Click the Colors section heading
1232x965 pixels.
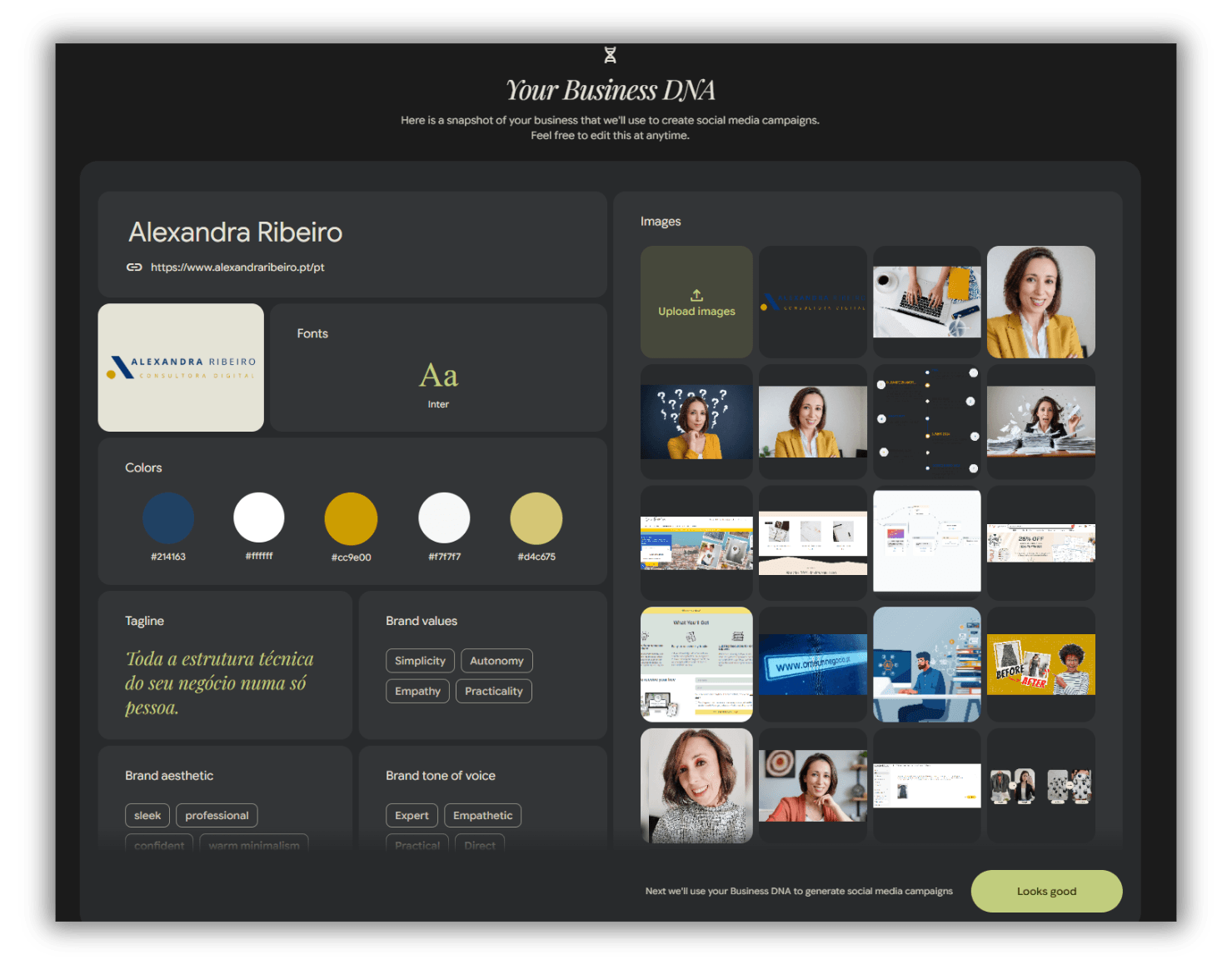143,467
